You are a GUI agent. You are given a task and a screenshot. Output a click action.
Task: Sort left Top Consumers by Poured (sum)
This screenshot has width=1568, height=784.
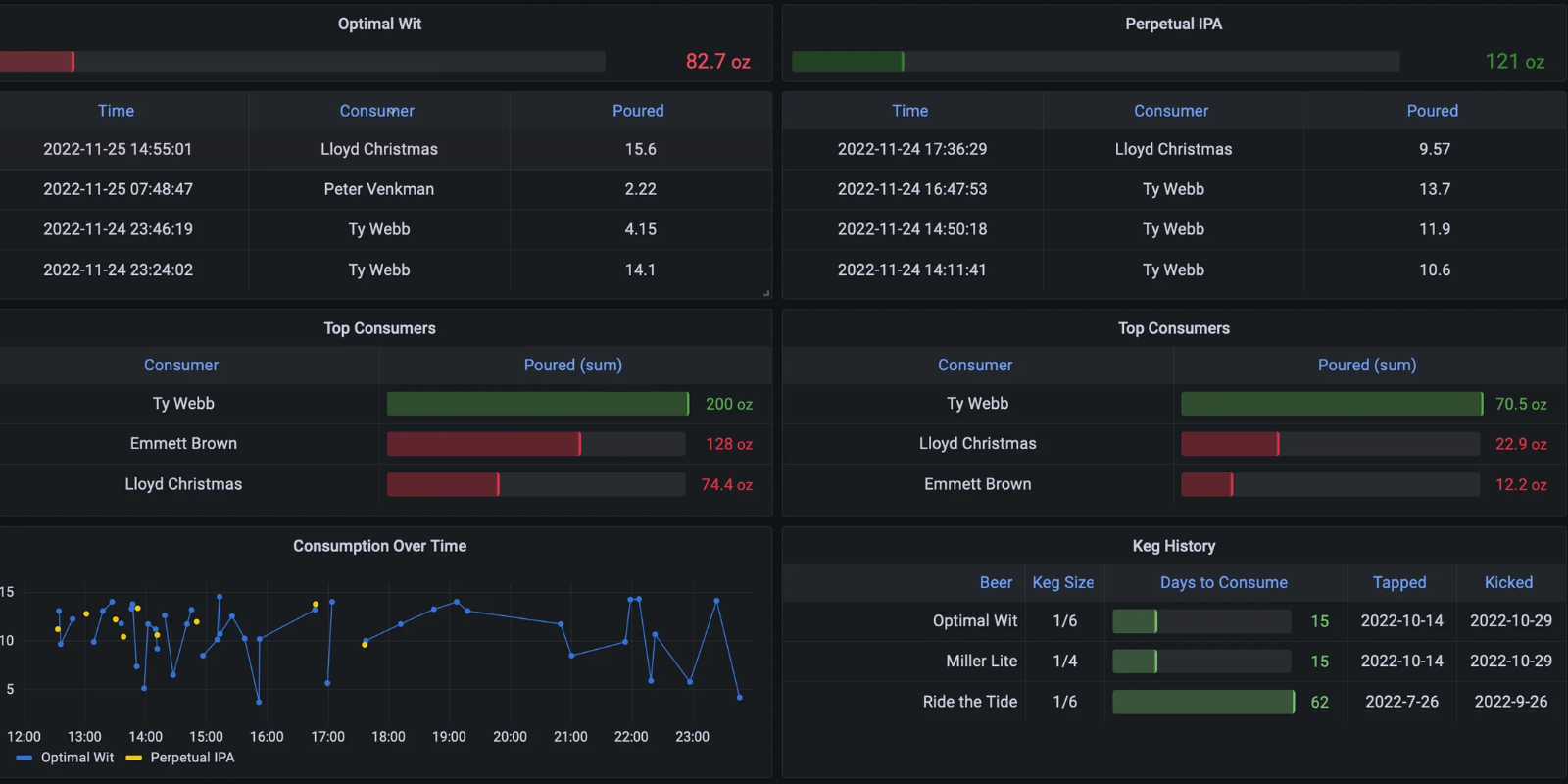[572, 365]
